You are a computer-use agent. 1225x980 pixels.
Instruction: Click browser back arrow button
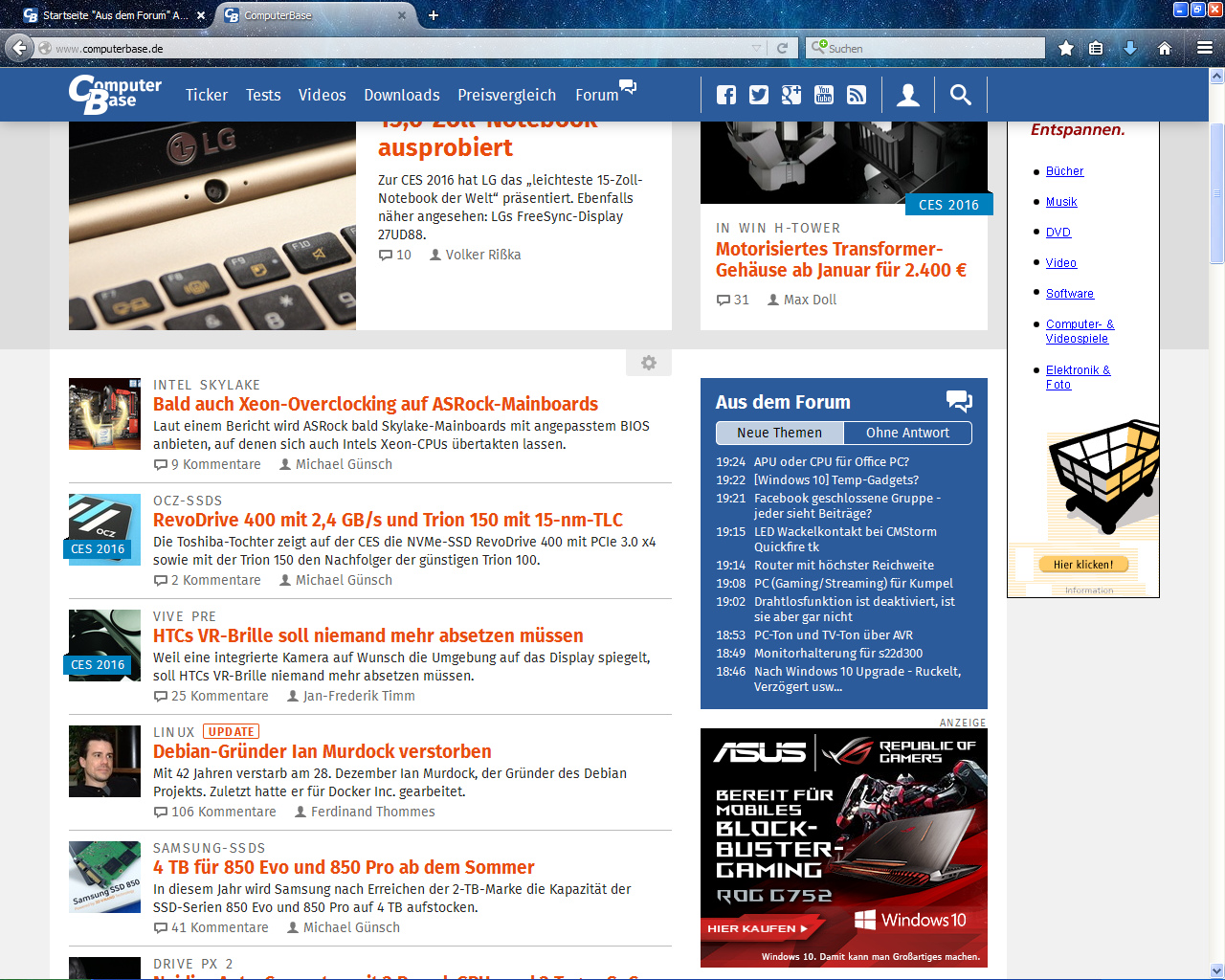pos(19,48)
